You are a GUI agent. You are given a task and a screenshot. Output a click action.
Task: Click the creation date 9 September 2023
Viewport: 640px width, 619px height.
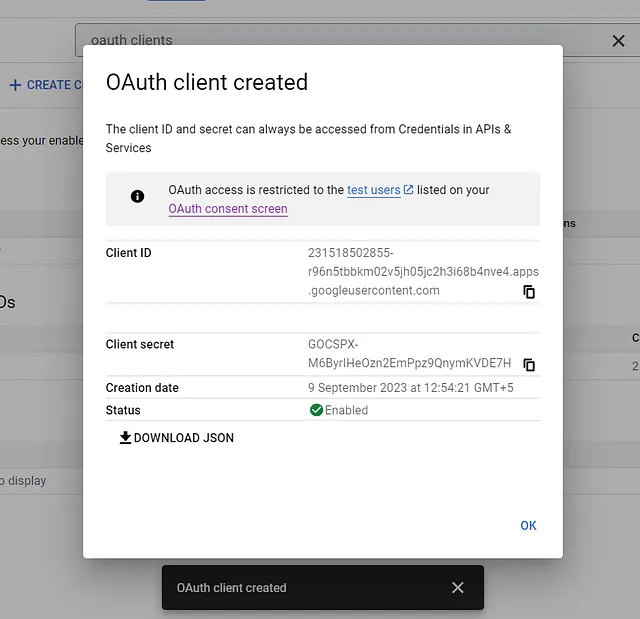tap(411, 388)
